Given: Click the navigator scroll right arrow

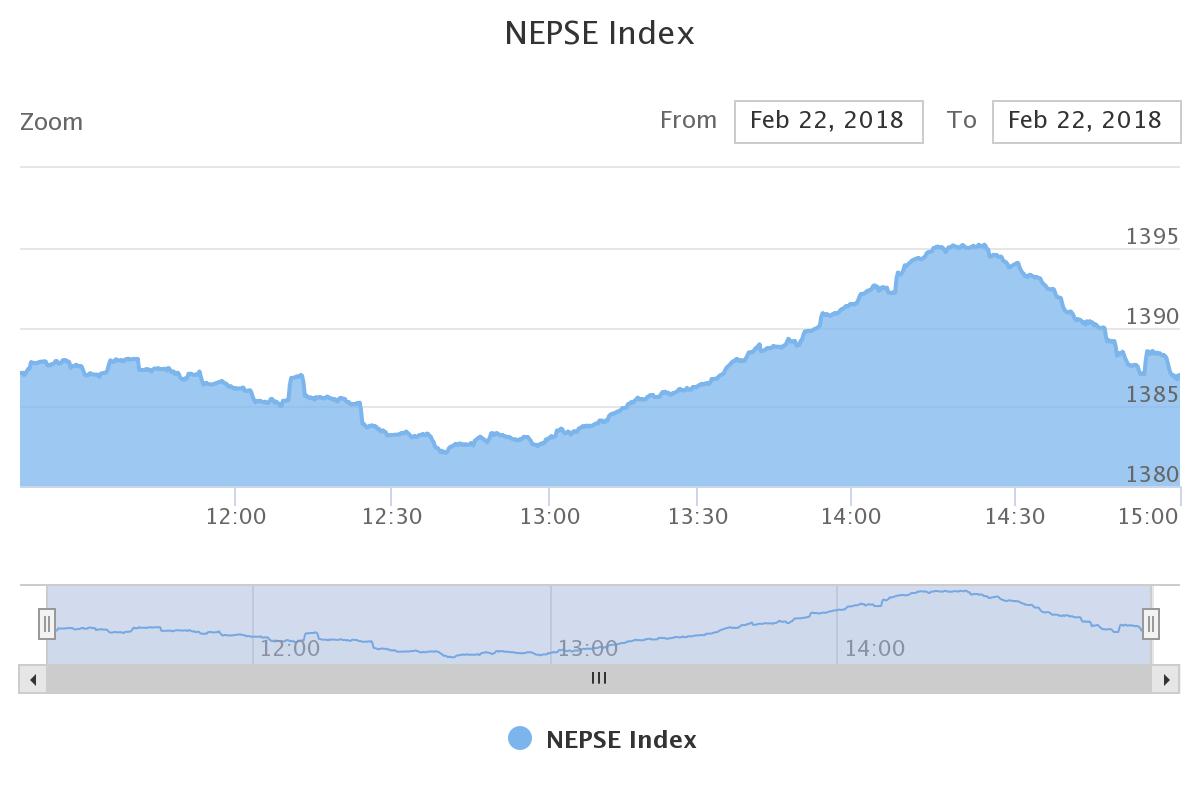Looking at the screenshot, I should point(1166,680).
